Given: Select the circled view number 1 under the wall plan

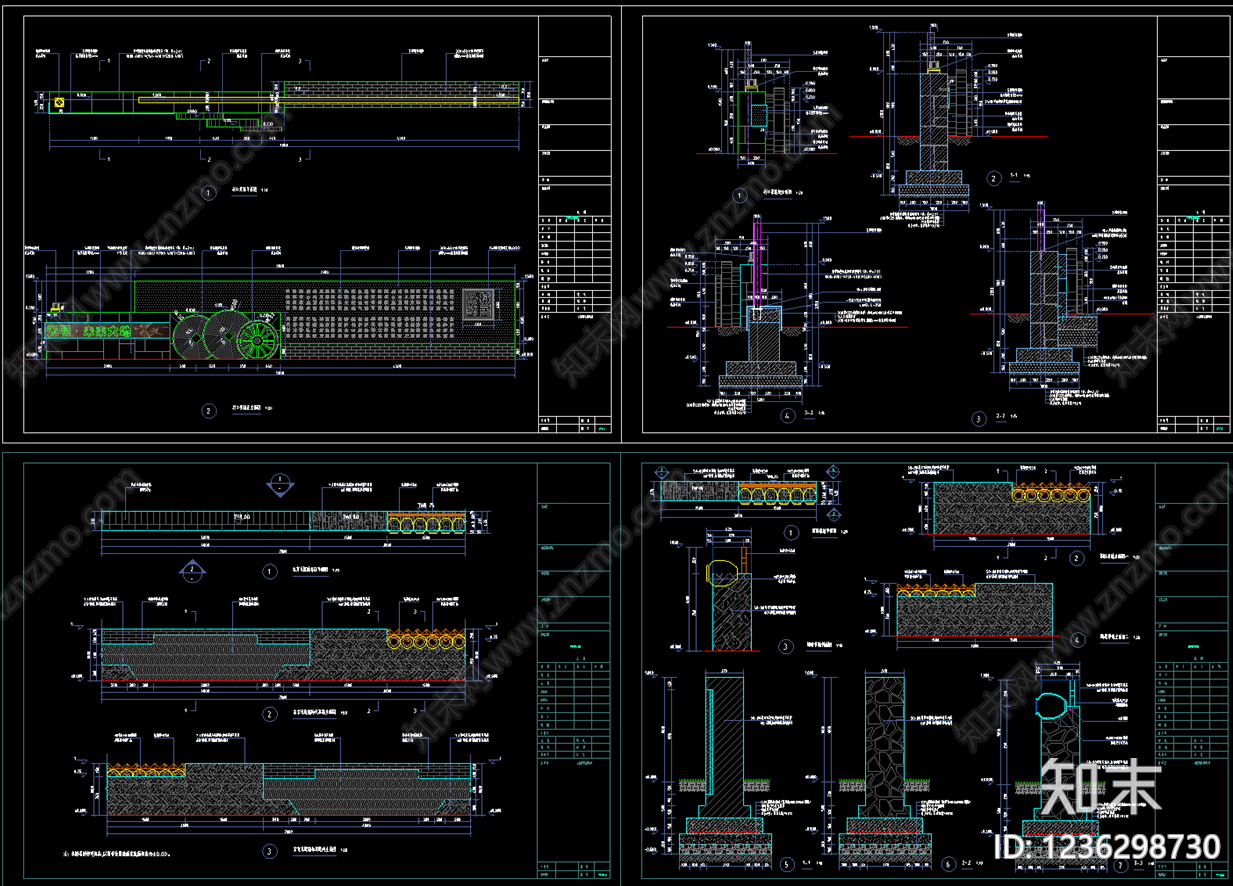Looking at the screenshot, I should (208, 191).
